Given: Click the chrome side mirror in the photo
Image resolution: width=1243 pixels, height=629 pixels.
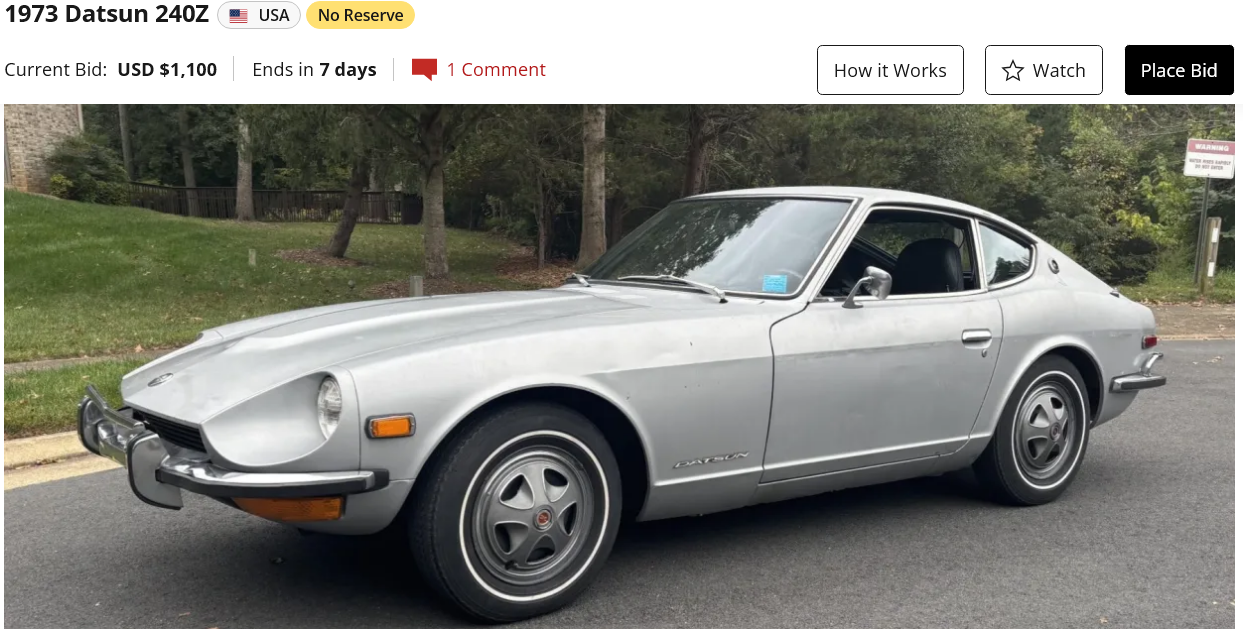Looking at the screenshot, I should (868, 285).
